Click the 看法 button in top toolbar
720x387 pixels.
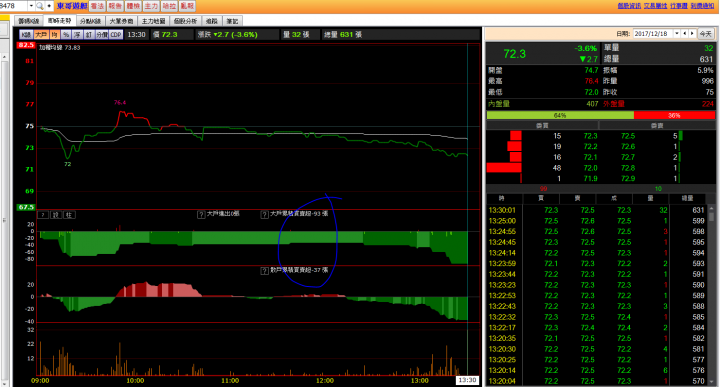click(97, 6)
